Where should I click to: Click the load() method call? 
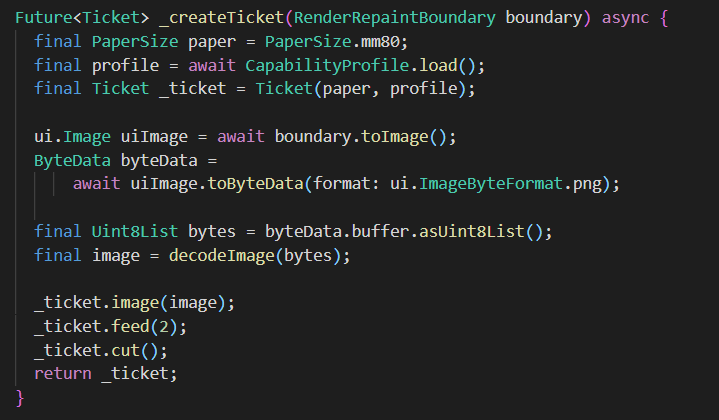(447, 66)
